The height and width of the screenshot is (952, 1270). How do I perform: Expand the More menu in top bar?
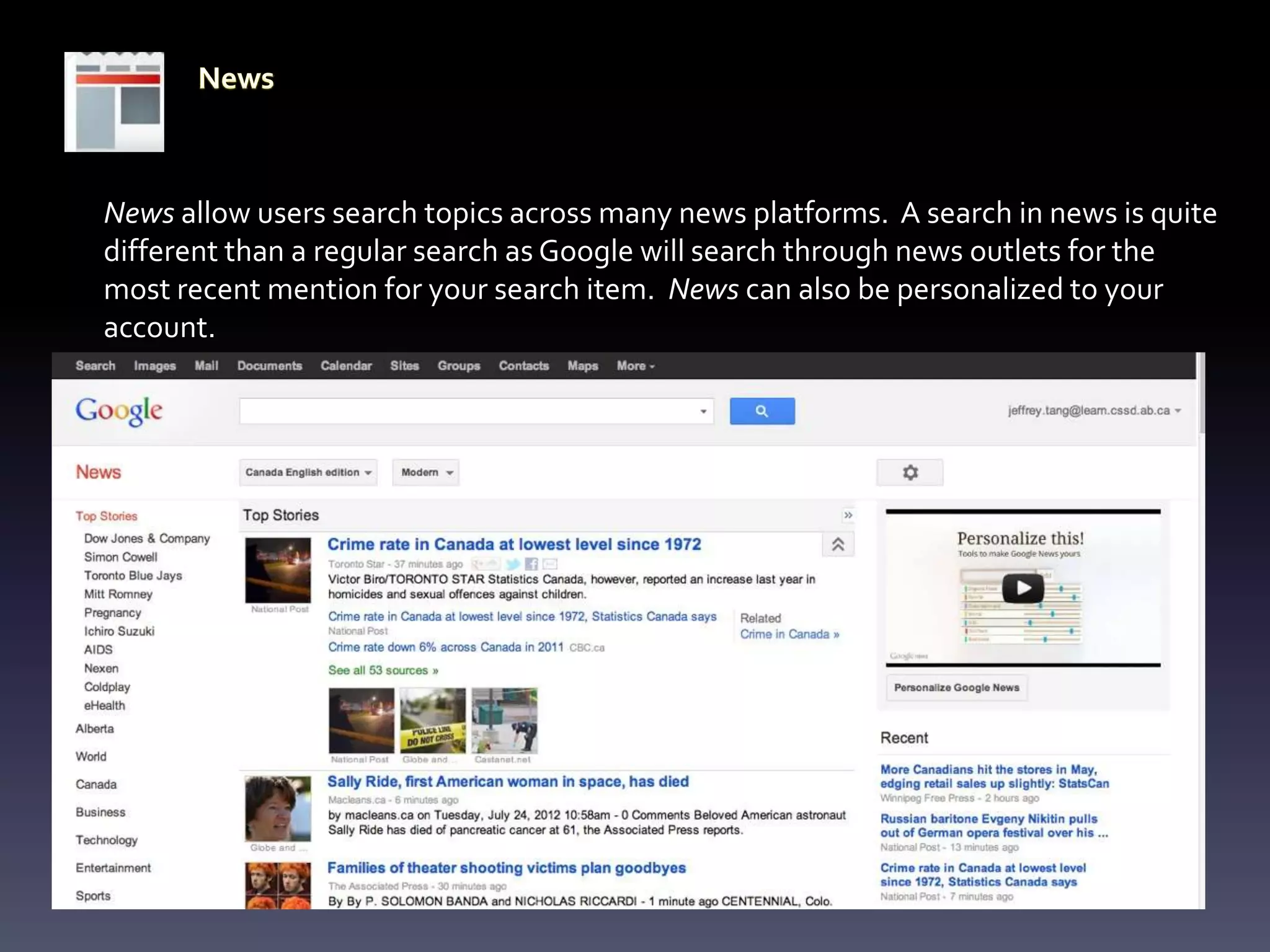coord(636,366)
